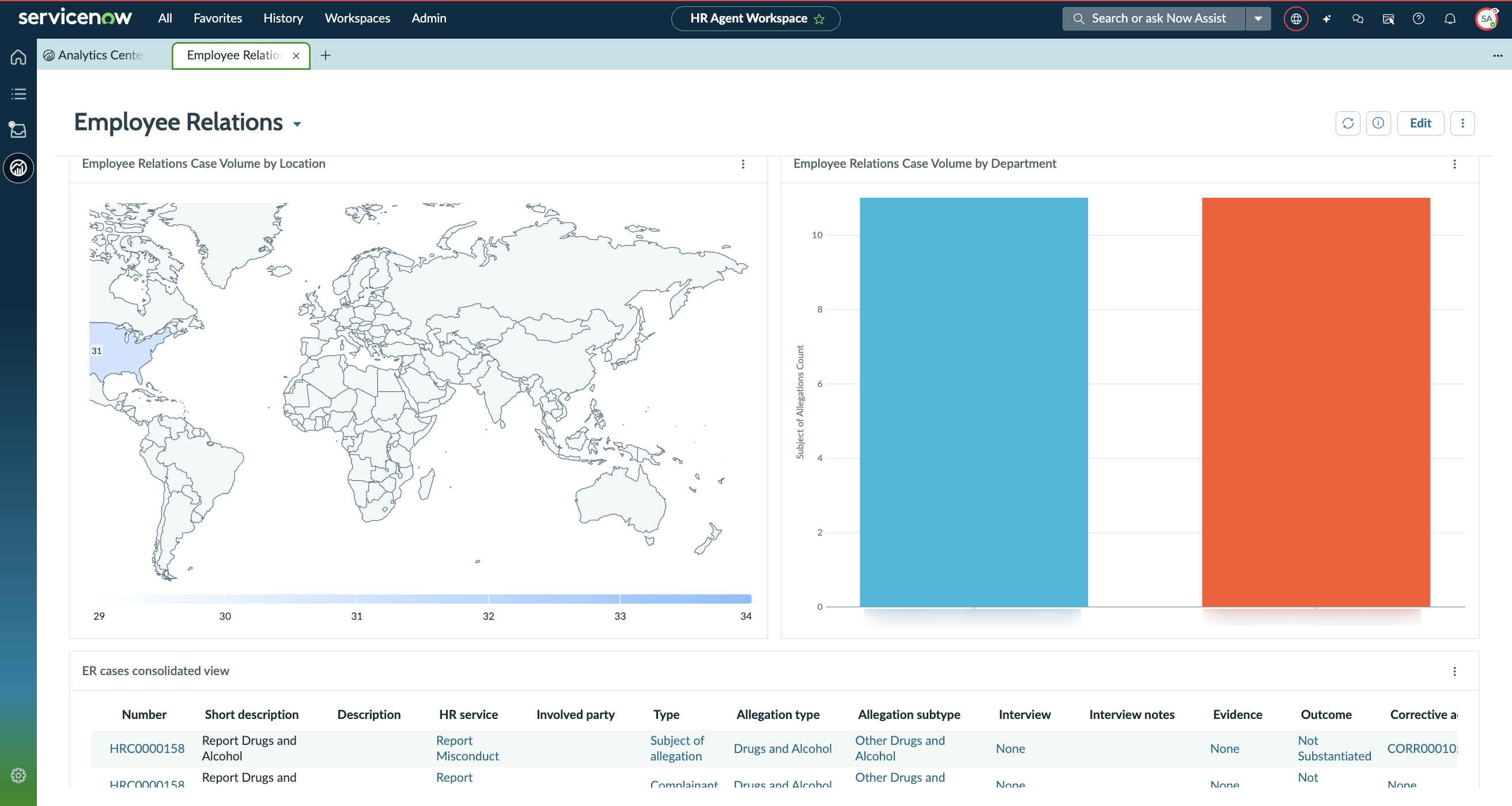This screenshot has height=806, width=1512.
Task: Open the tab bar overflow ellipsis
Action: coord(1498,55)
